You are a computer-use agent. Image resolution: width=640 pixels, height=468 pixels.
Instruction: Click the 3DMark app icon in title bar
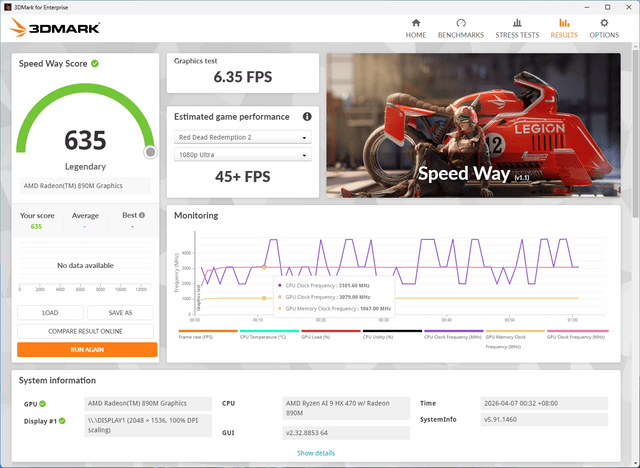point(7,7)
